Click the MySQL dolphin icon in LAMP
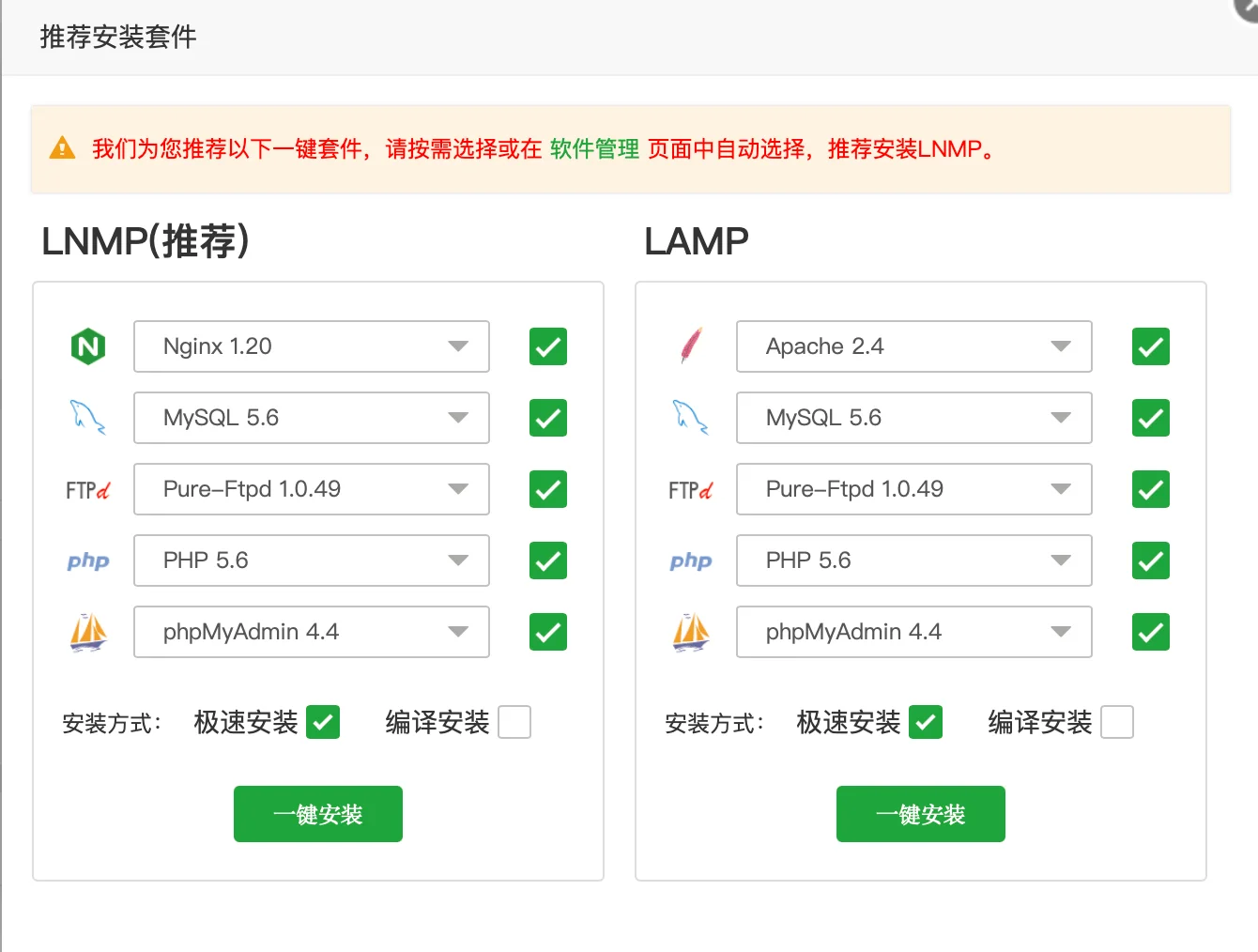 [691, 418]
